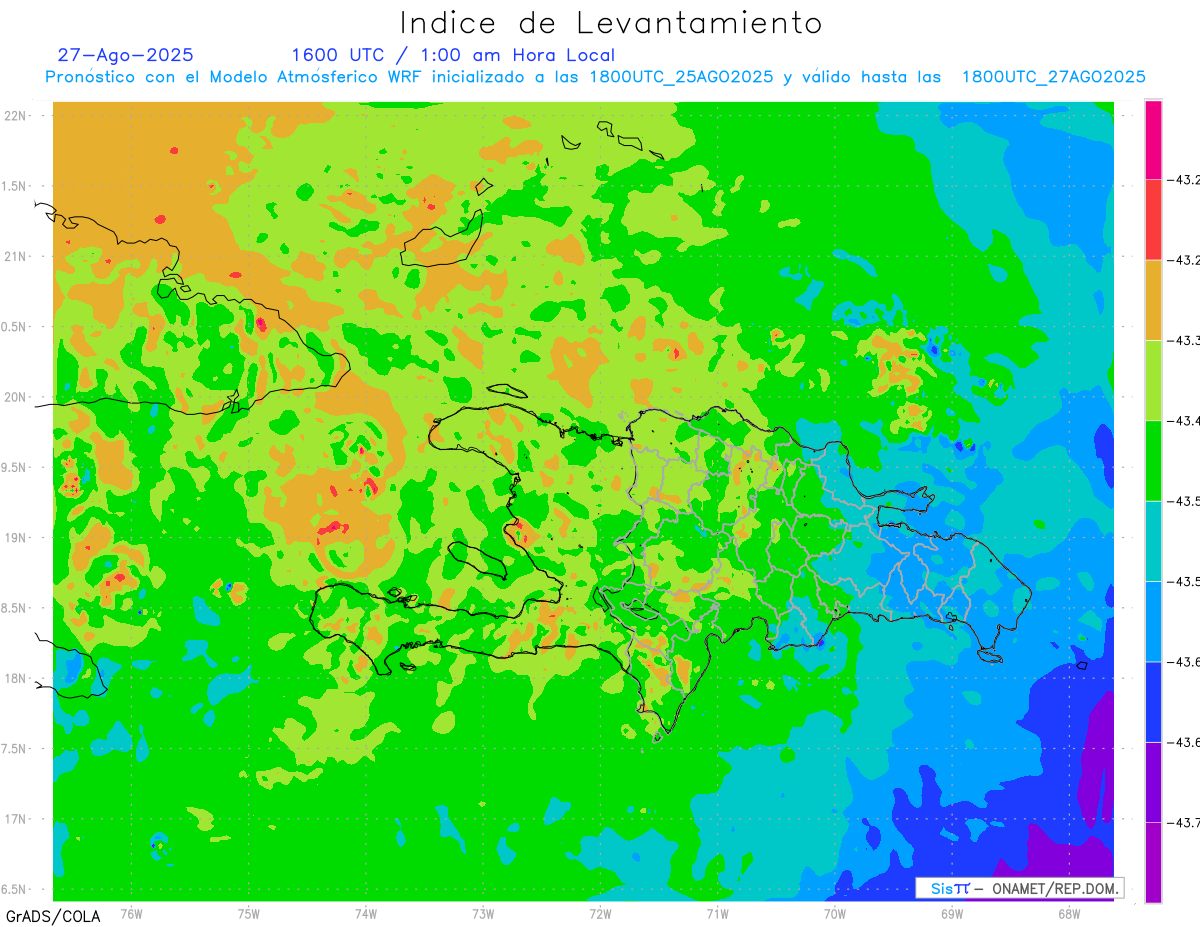Click the "74W" longitude label

tap(366, 914)
